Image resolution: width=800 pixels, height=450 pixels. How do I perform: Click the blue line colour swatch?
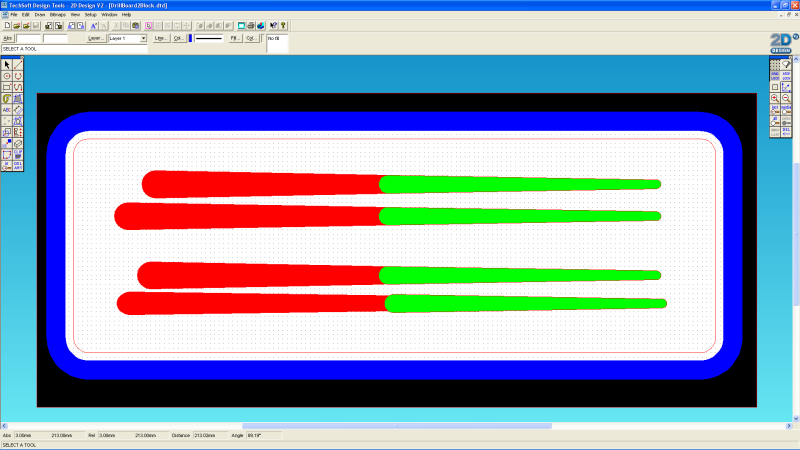[x=190, y=38]
